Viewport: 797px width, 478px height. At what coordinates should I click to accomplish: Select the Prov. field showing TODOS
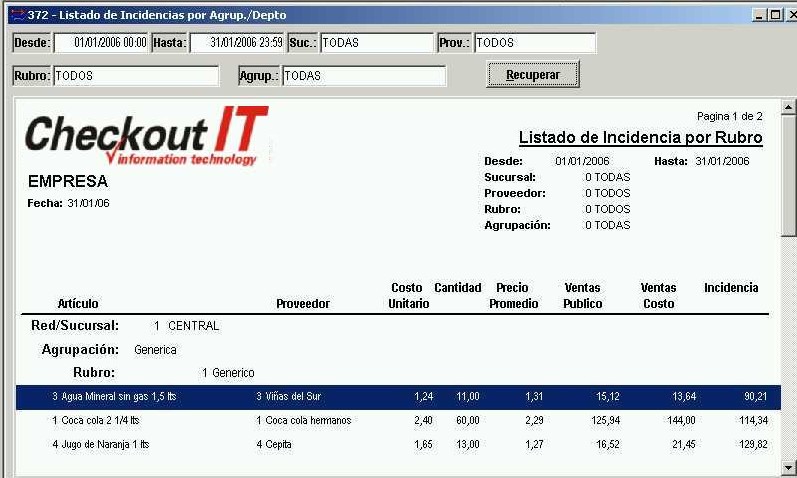534,43
